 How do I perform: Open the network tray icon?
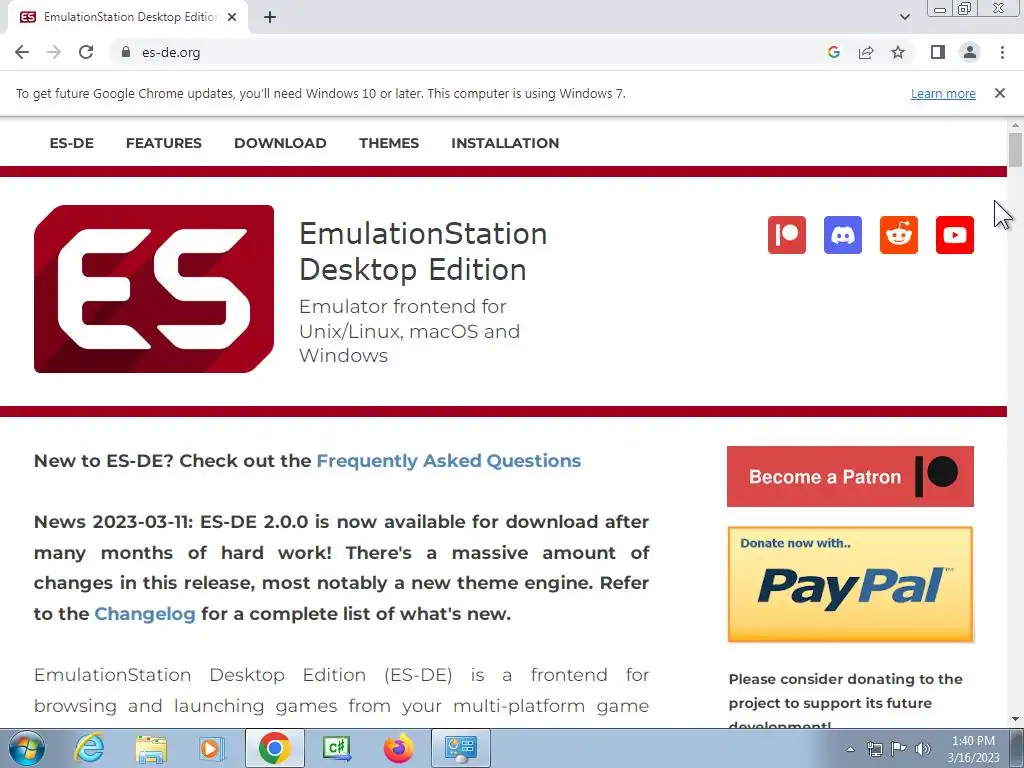[x=874, y=749]
